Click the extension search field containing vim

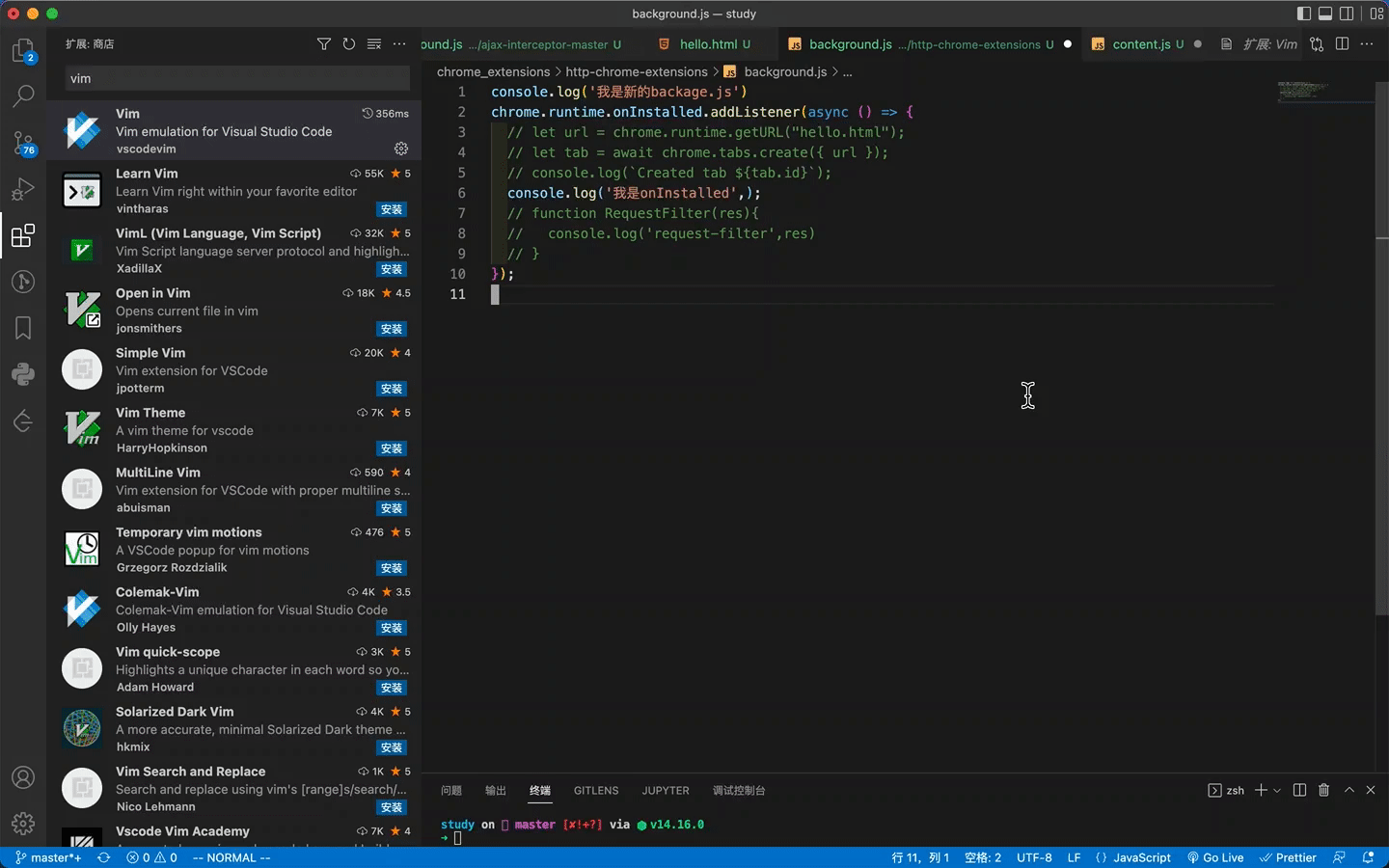[x=237, y=78]
